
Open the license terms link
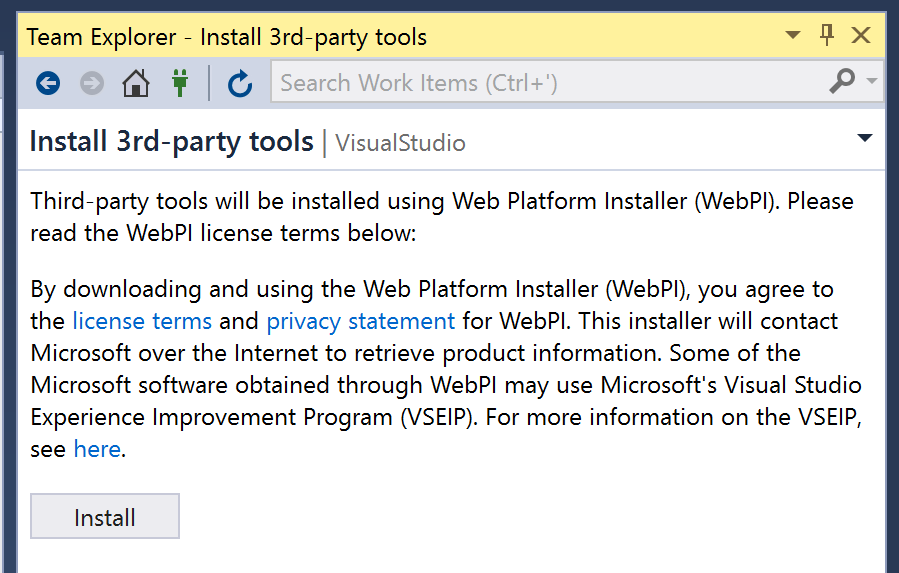pyautogui.click(x=142, y=322)
